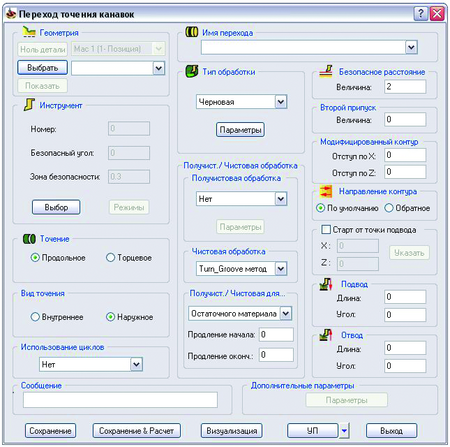Click the Отвод Угол field
The width and height of the screenshot is (450, 447).
pos(405,366)
